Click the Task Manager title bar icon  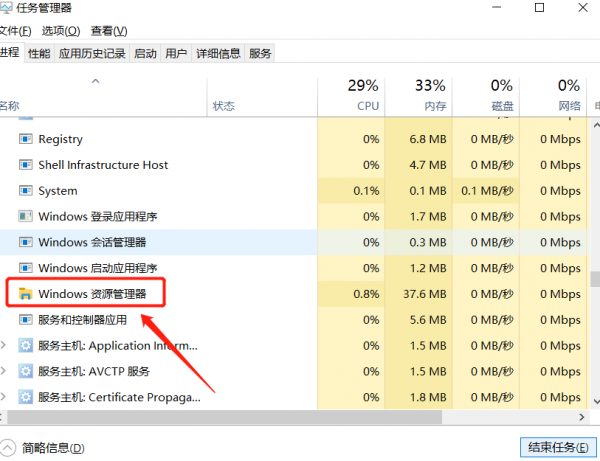tap(5, 7)
